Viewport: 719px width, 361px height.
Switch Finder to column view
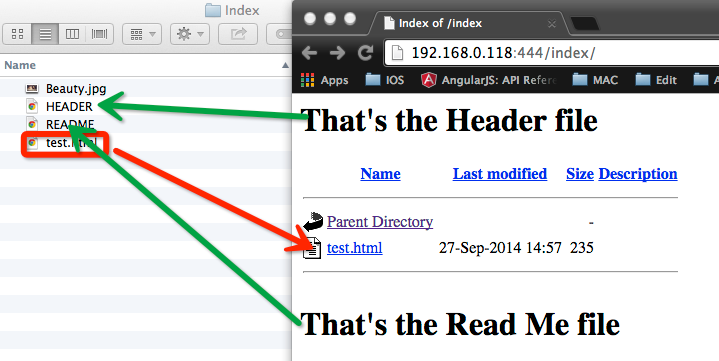72,34
